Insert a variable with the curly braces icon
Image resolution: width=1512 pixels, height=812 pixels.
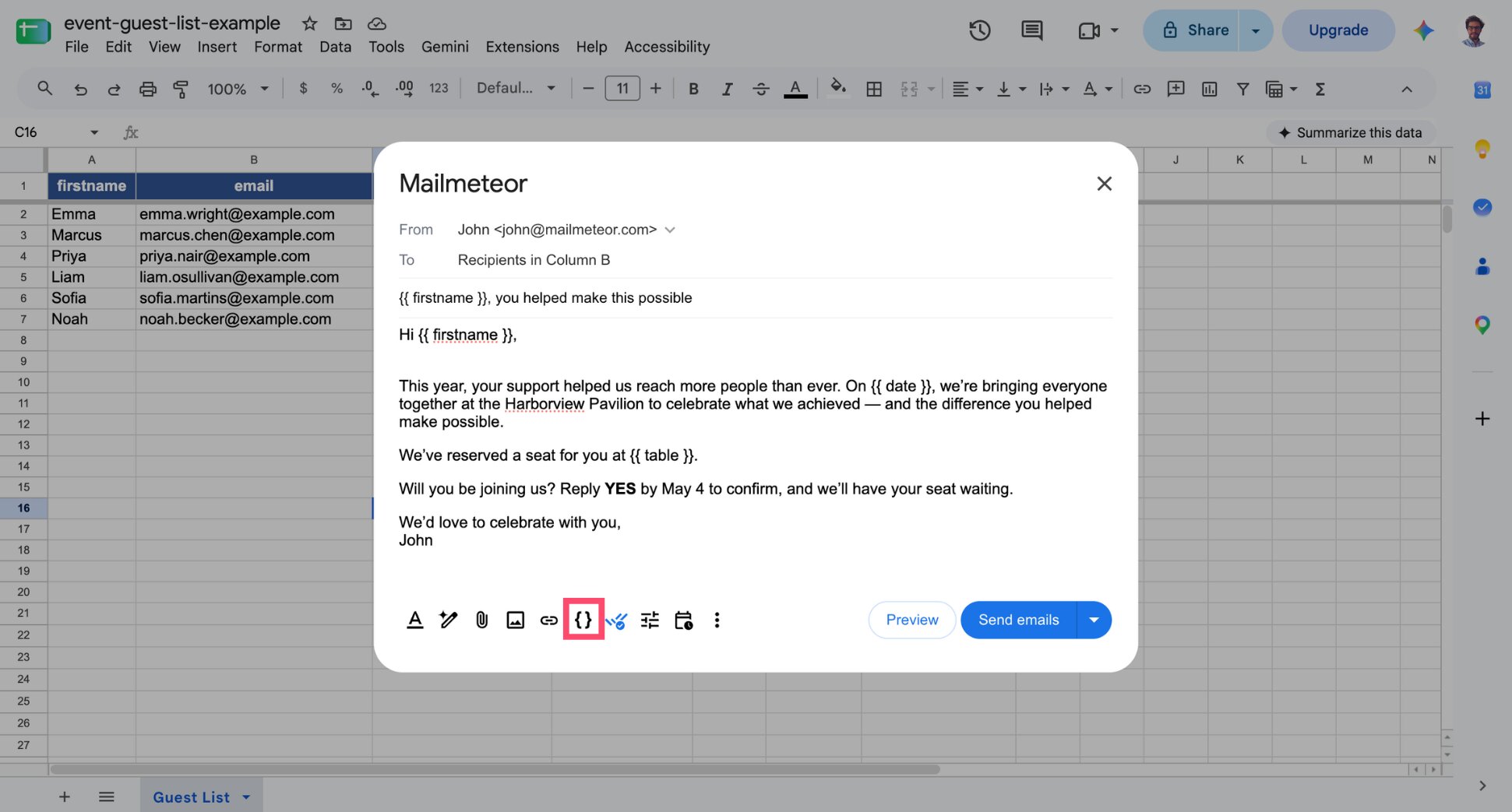(583, 620)
